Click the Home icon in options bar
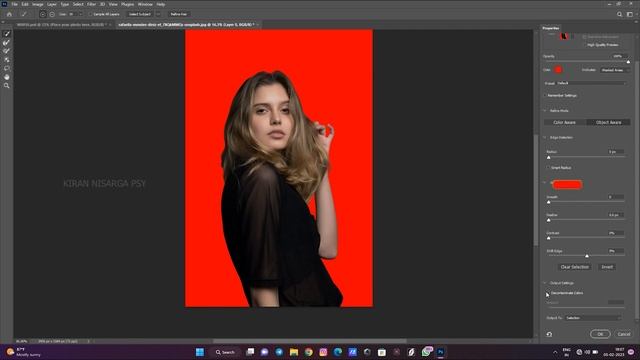The image size is (640, 360). pyautogui.click(x=9, y=14)
